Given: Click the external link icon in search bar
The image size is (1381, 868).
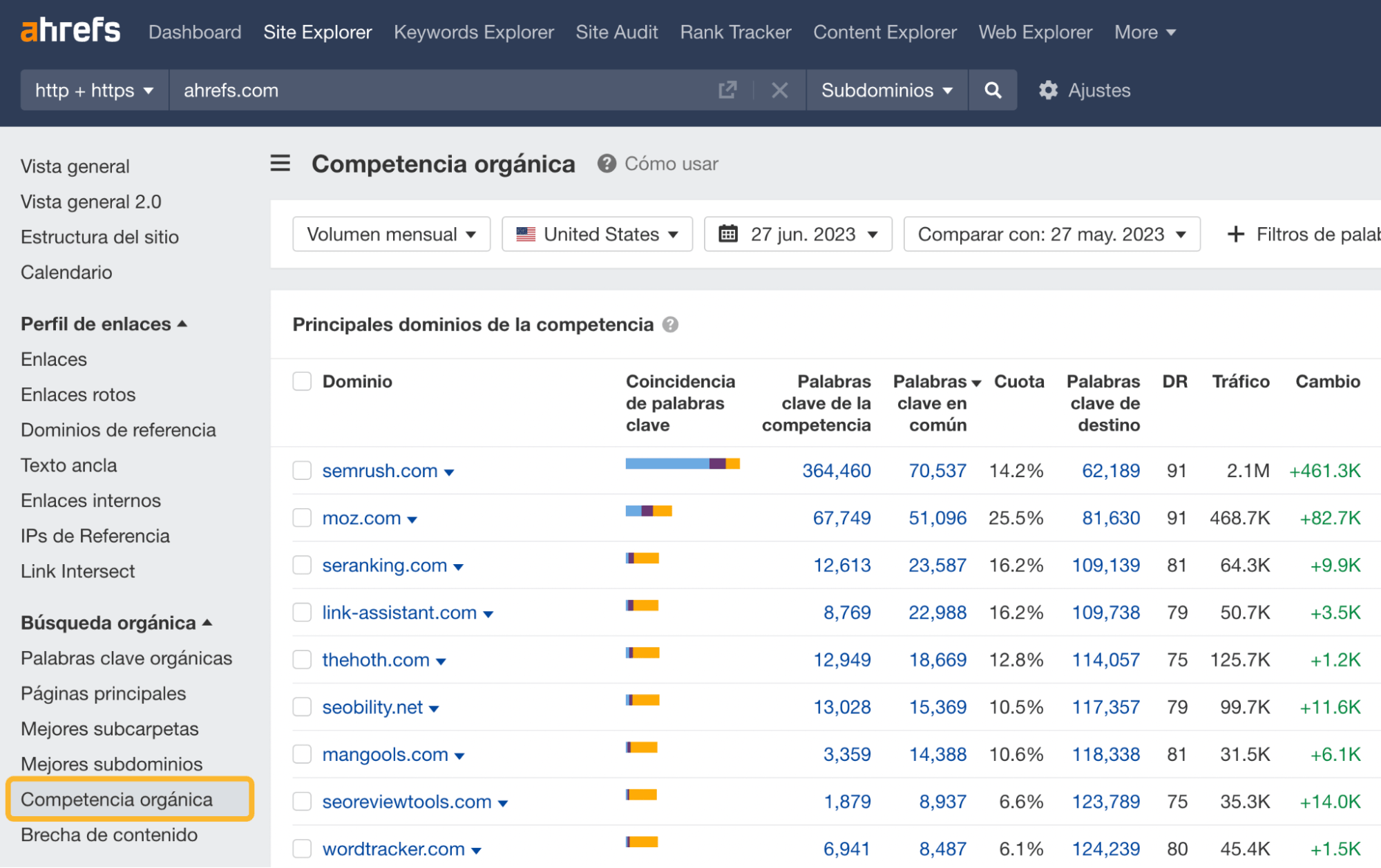Looking at the screenshot, I should click(x=727, y=90).
